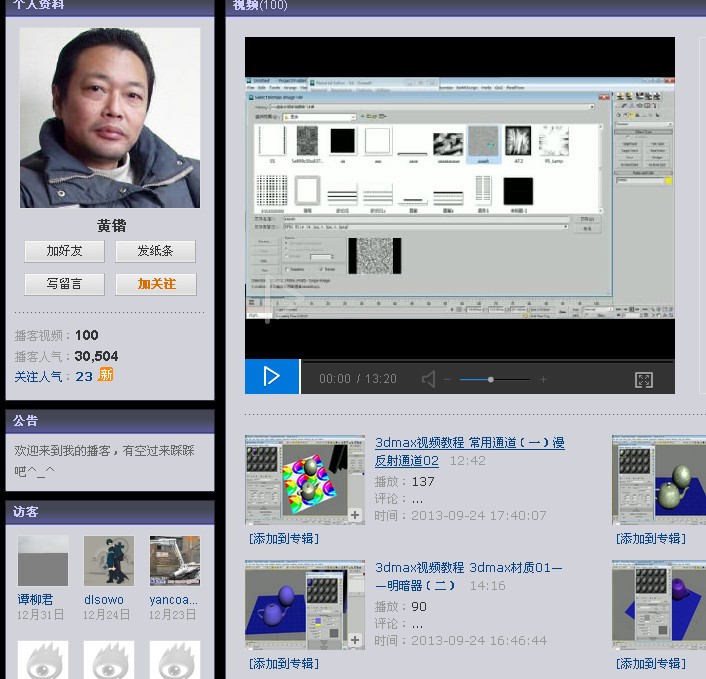Mute the video using the speaker icon
This screenshot has height=679, width=706.
429,380
